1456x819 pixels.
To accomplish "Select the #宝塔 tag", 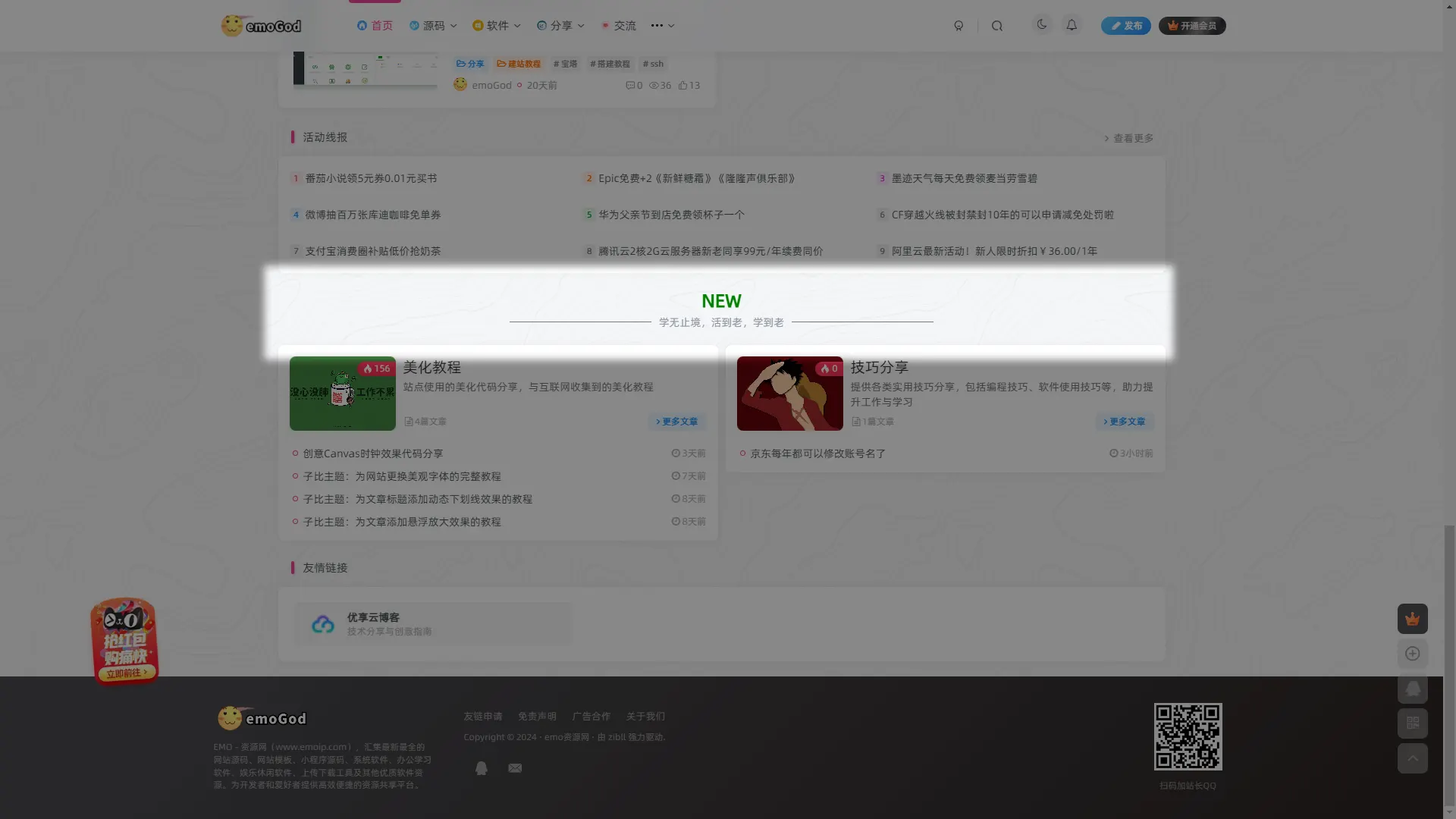I will (565, 64).
